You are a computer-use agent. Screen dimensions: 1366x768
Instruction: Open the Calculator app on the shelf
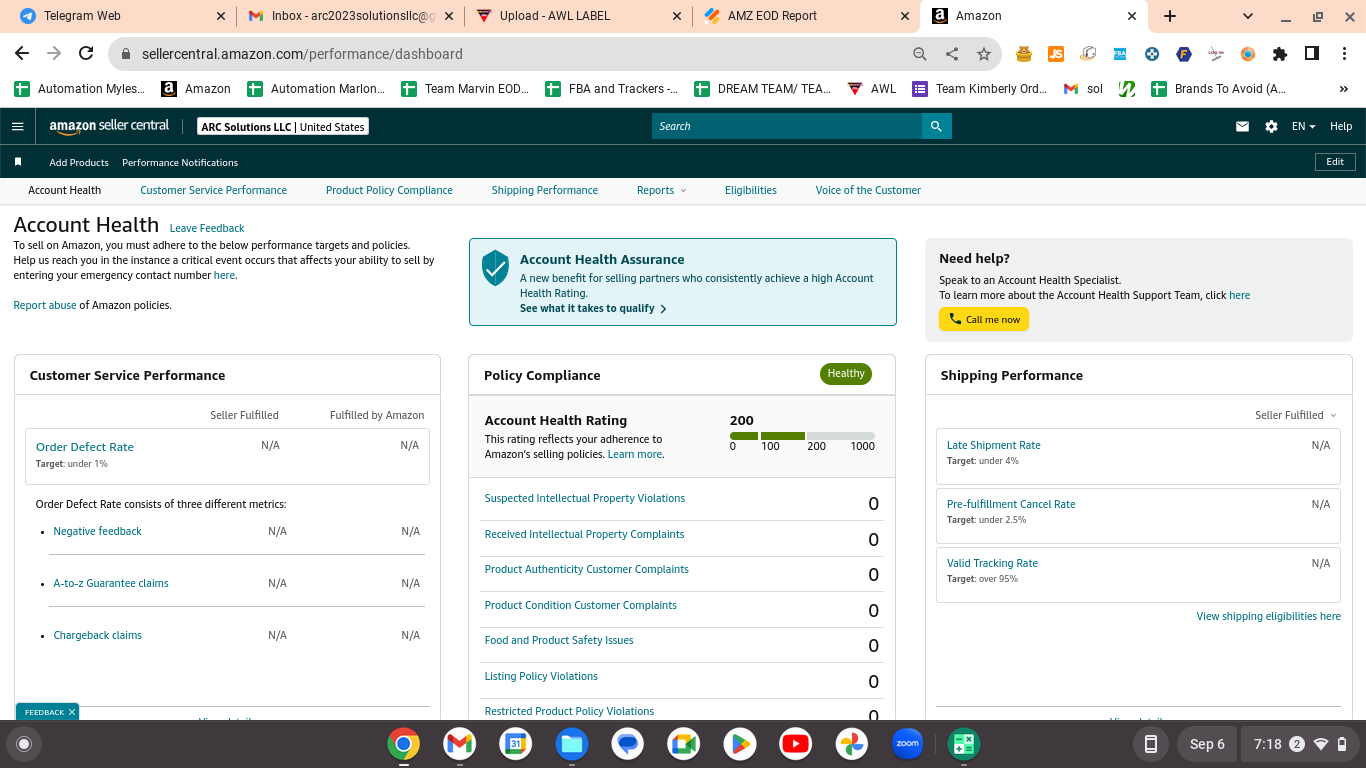click(x=963, y=744)
